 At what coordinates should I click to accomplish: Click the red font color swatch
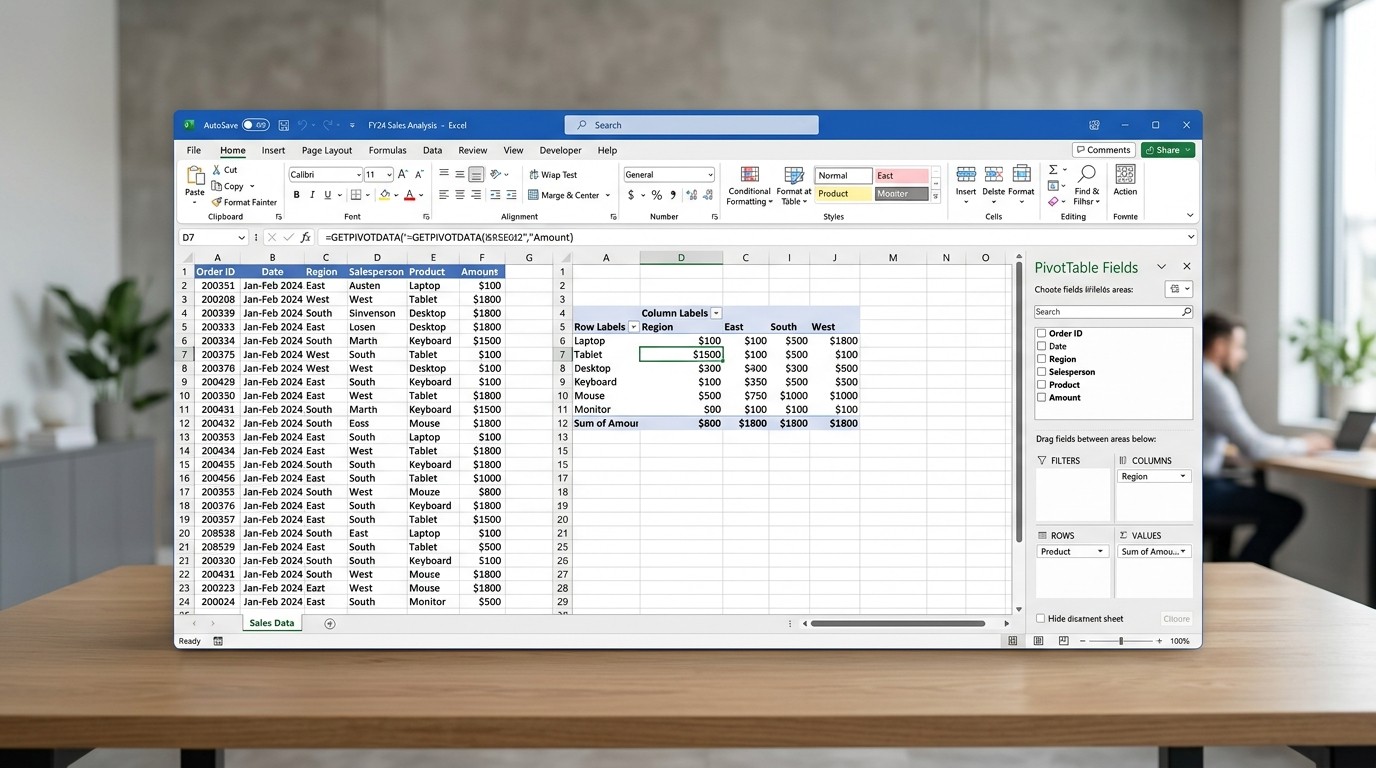(x=410, y=195)
